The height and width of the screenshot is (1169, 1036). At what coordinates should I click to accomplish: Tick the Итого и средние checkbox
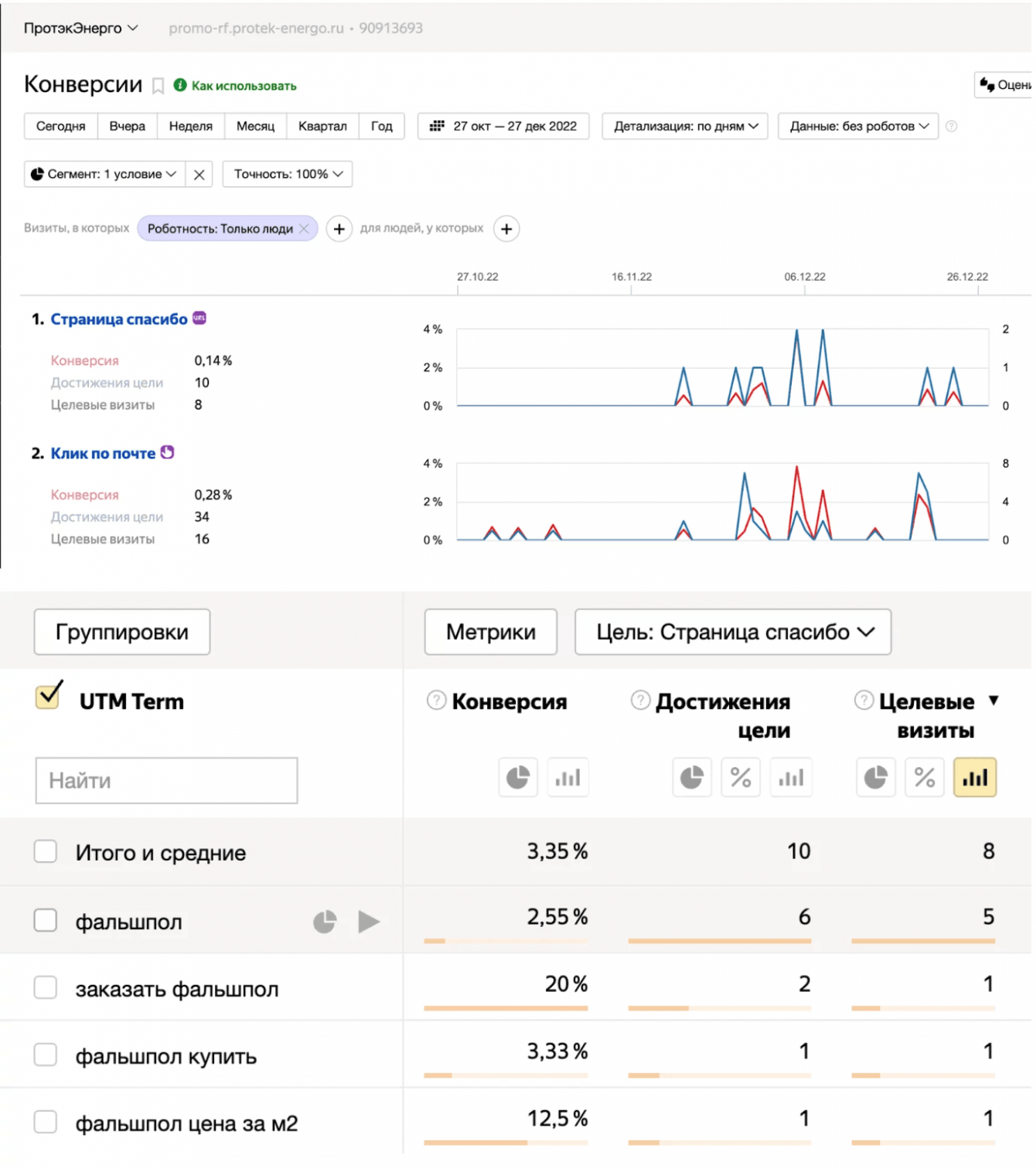[x=46, y=852]
